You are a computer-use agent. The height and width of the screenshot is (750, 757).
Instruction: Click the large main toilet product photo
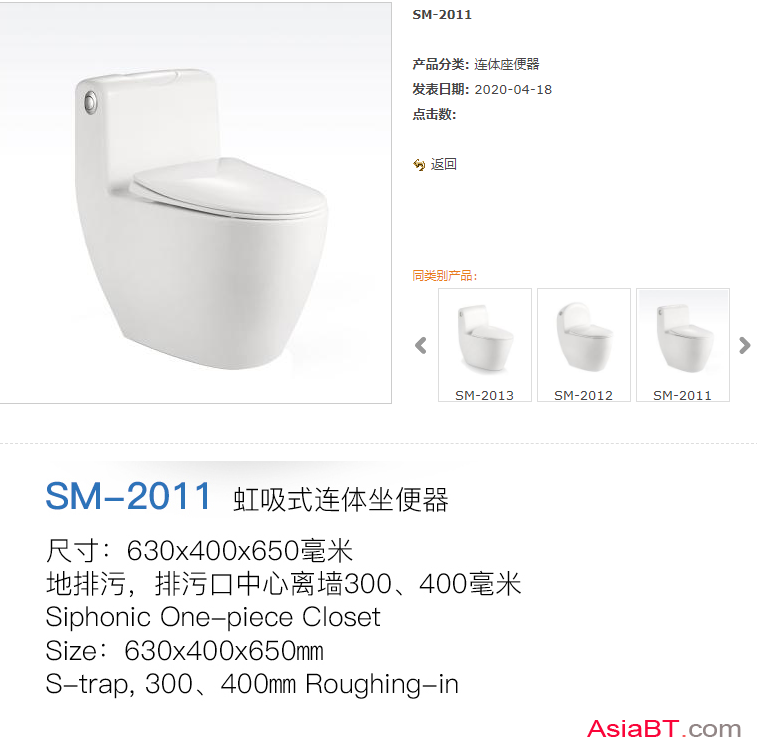pos(195,203)
